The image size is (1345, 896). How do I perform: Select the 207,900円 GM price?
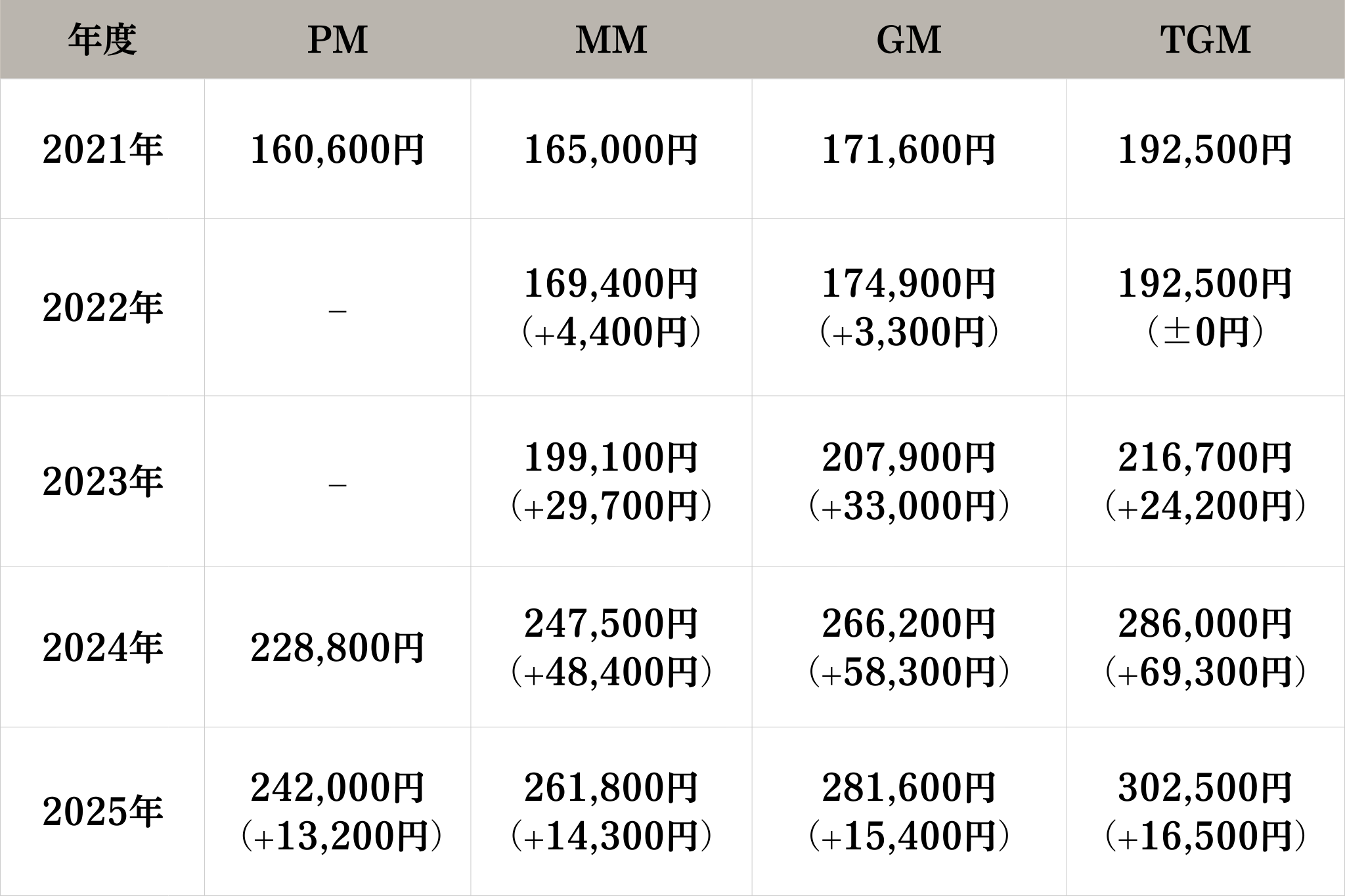(908, 458)
